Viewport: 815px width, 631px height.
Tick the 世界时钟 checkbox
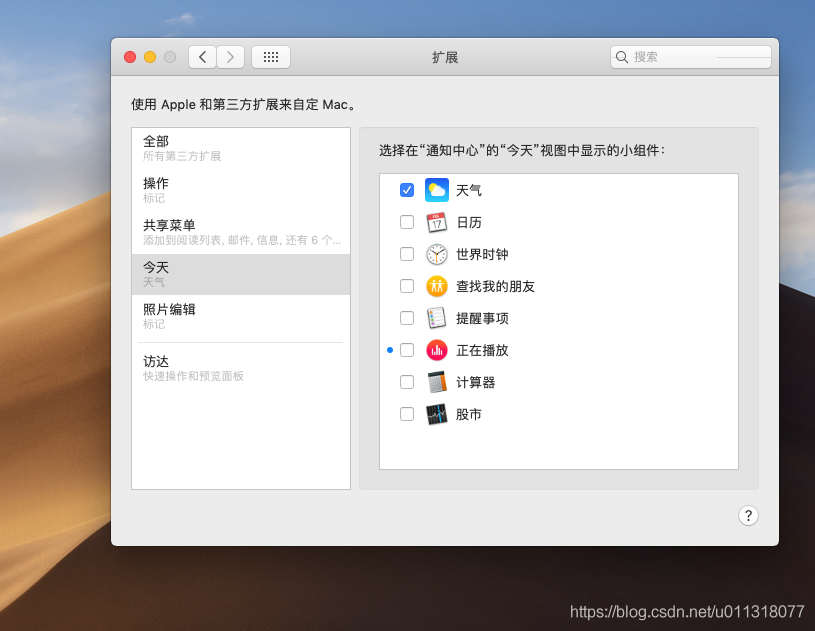coord(407,254)
